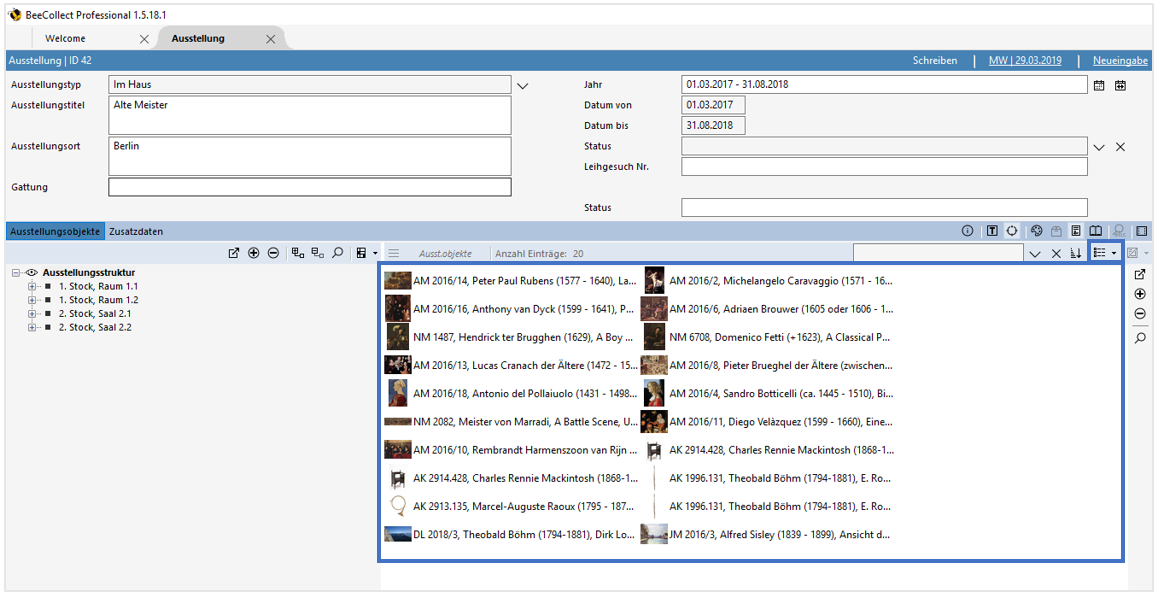
Task: Open the list view mode dropdown
Action: [1105, 254]
